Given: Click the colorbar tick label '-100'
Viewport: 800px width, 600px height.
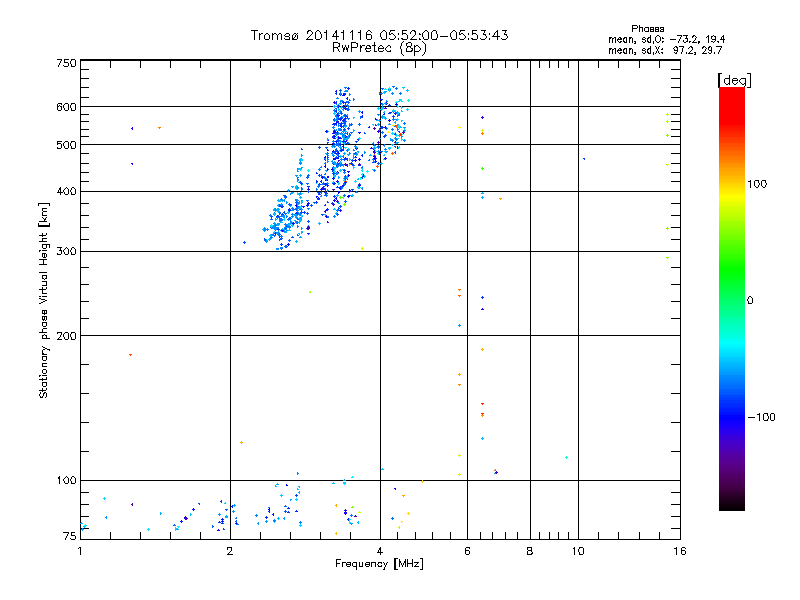Looking at the screenshot, I should [x=761, y=417].
